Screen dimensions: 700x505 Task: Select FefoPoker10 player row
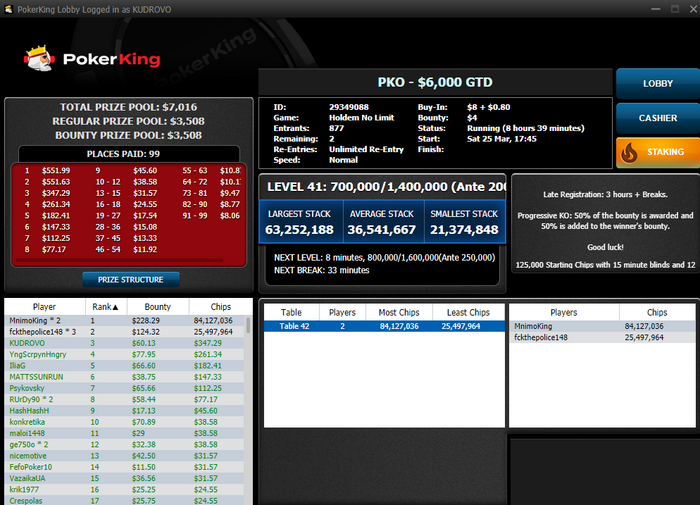coord(124,467)
